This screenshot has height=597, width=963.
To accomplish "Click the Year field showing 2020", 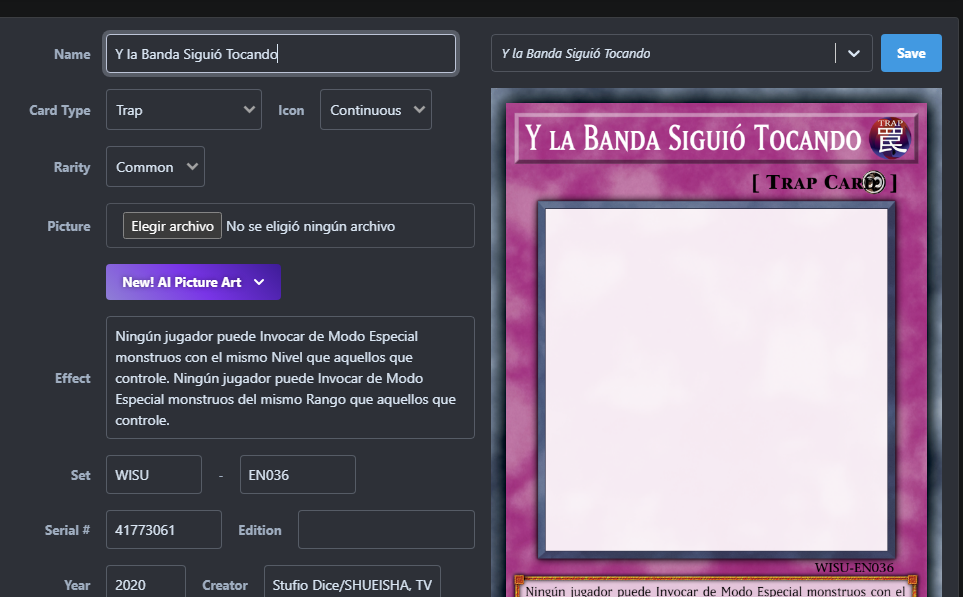I will [x=146, y=583].
